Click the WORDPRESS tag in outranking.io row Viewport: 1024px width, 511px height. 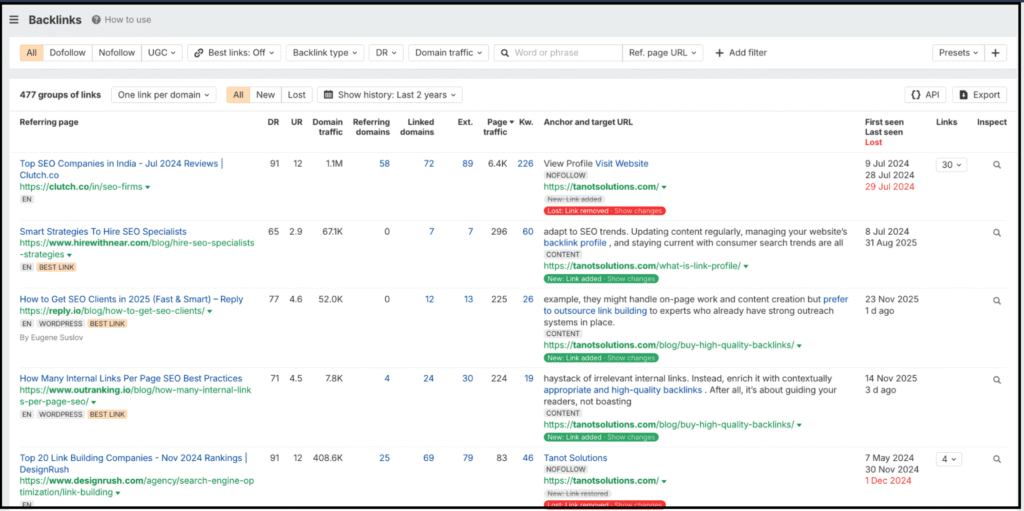(x=61, y=414)
